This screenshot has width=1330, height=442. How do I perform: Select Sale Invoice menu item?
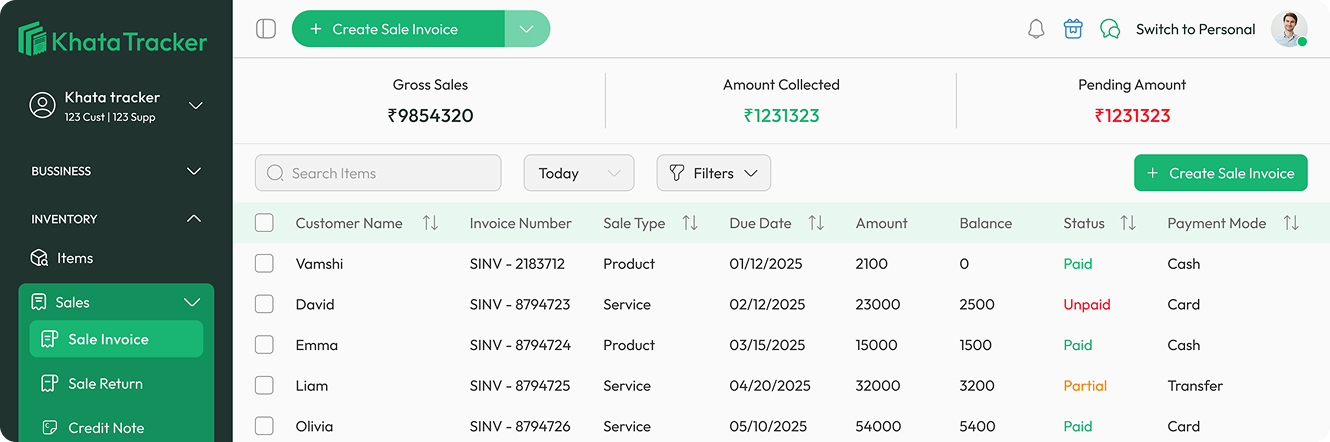point(116,339)
